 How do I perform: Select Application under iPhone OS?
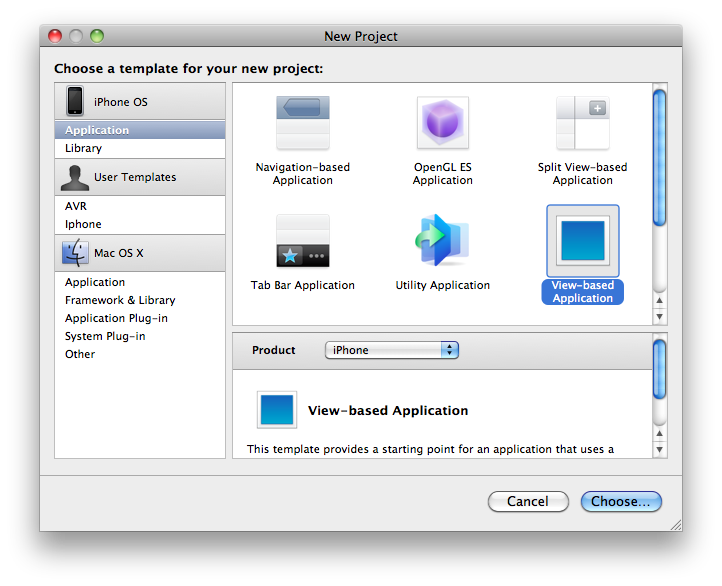140,130
